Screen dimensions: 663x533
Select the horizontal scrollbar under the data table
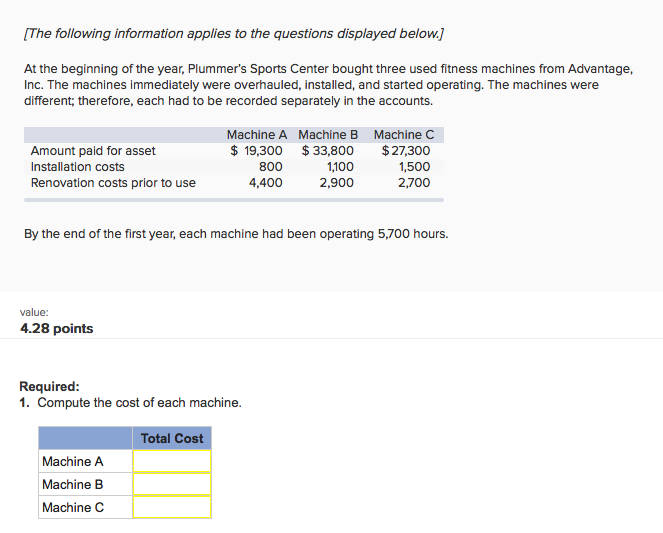[x=234, y=200]
